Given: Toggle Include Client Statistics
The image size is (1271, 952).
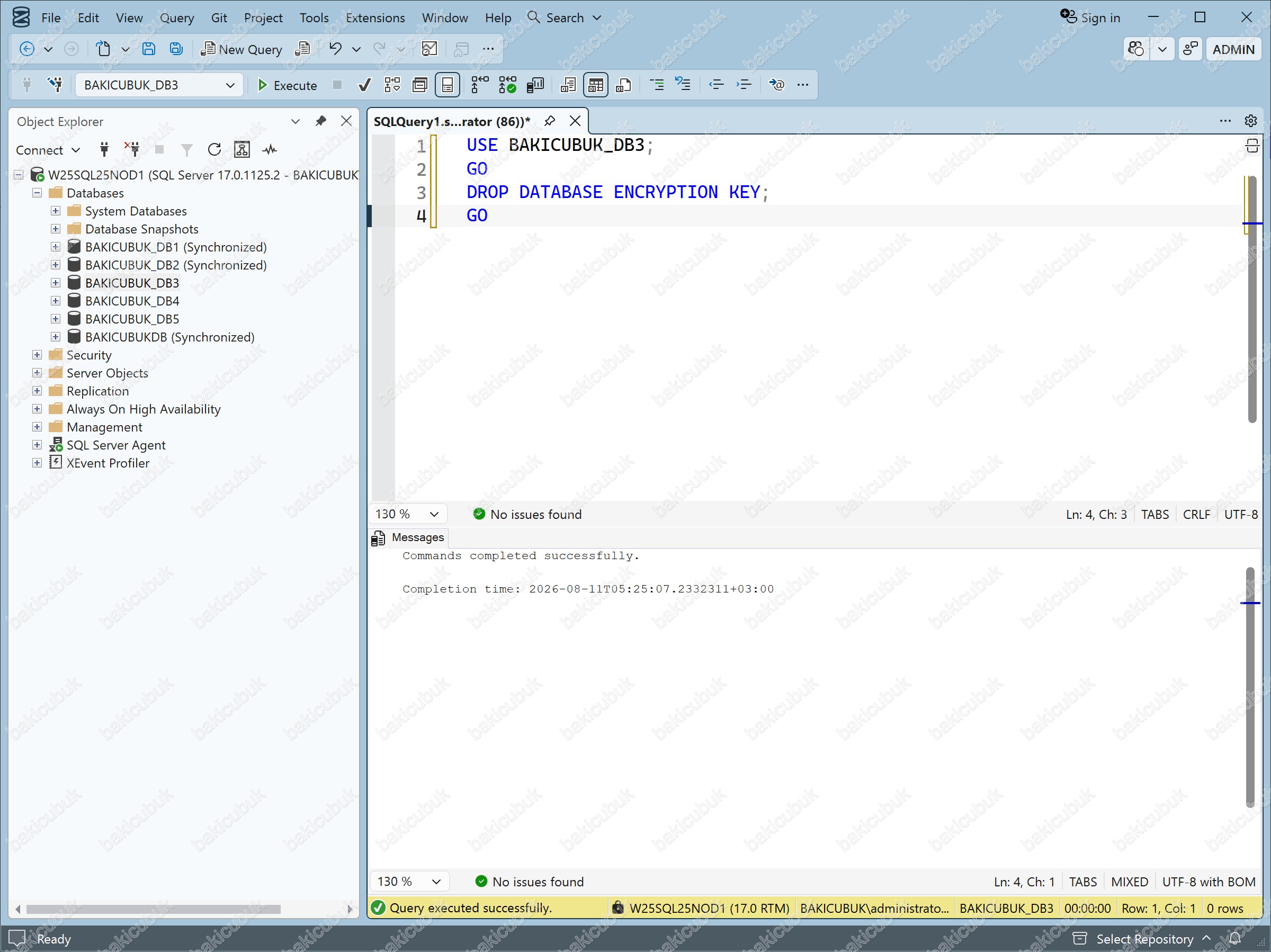Looking at the screenshot, I should (535, 85).
